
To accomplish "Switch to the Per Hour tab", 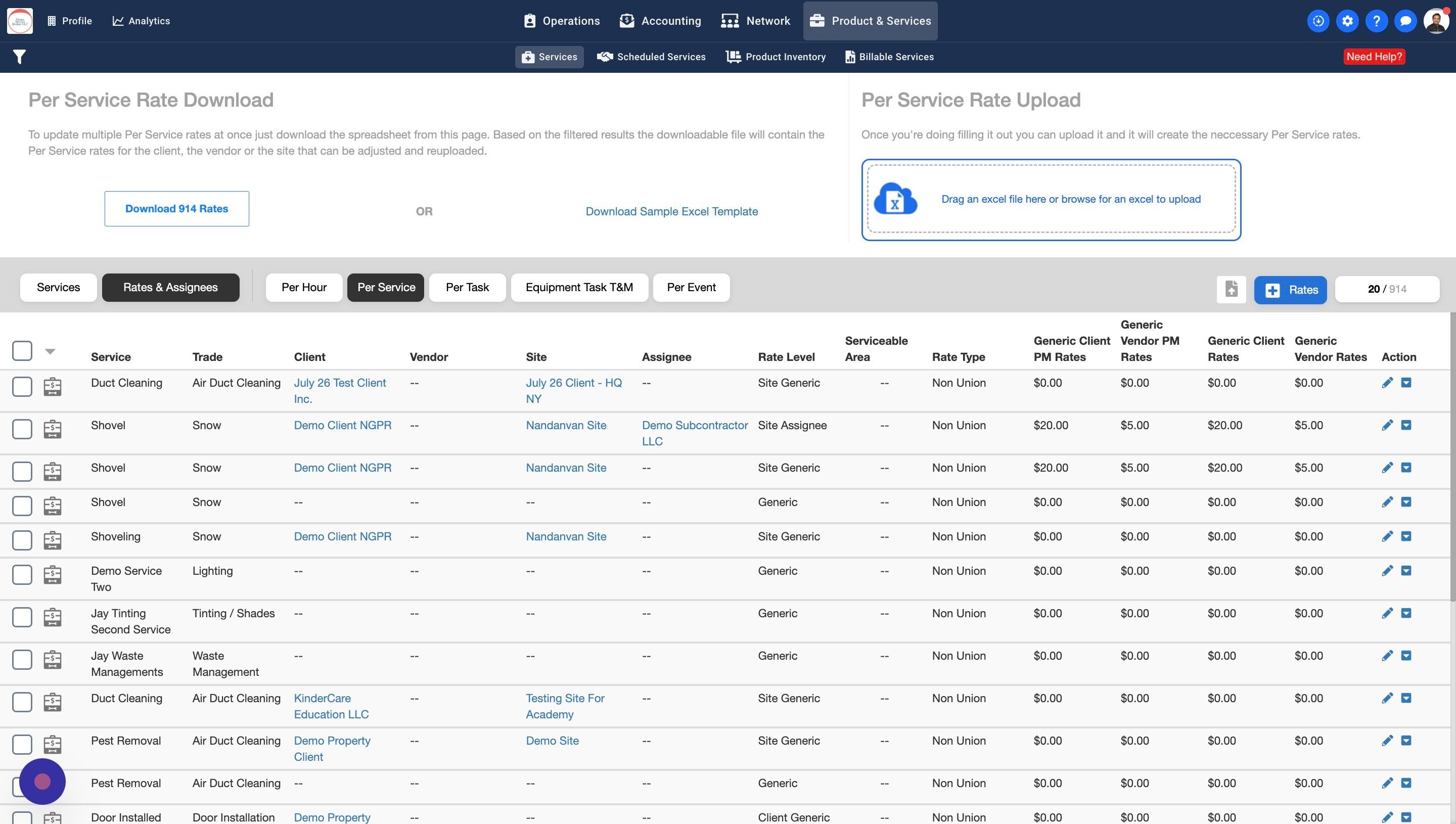I will [304, 288].
